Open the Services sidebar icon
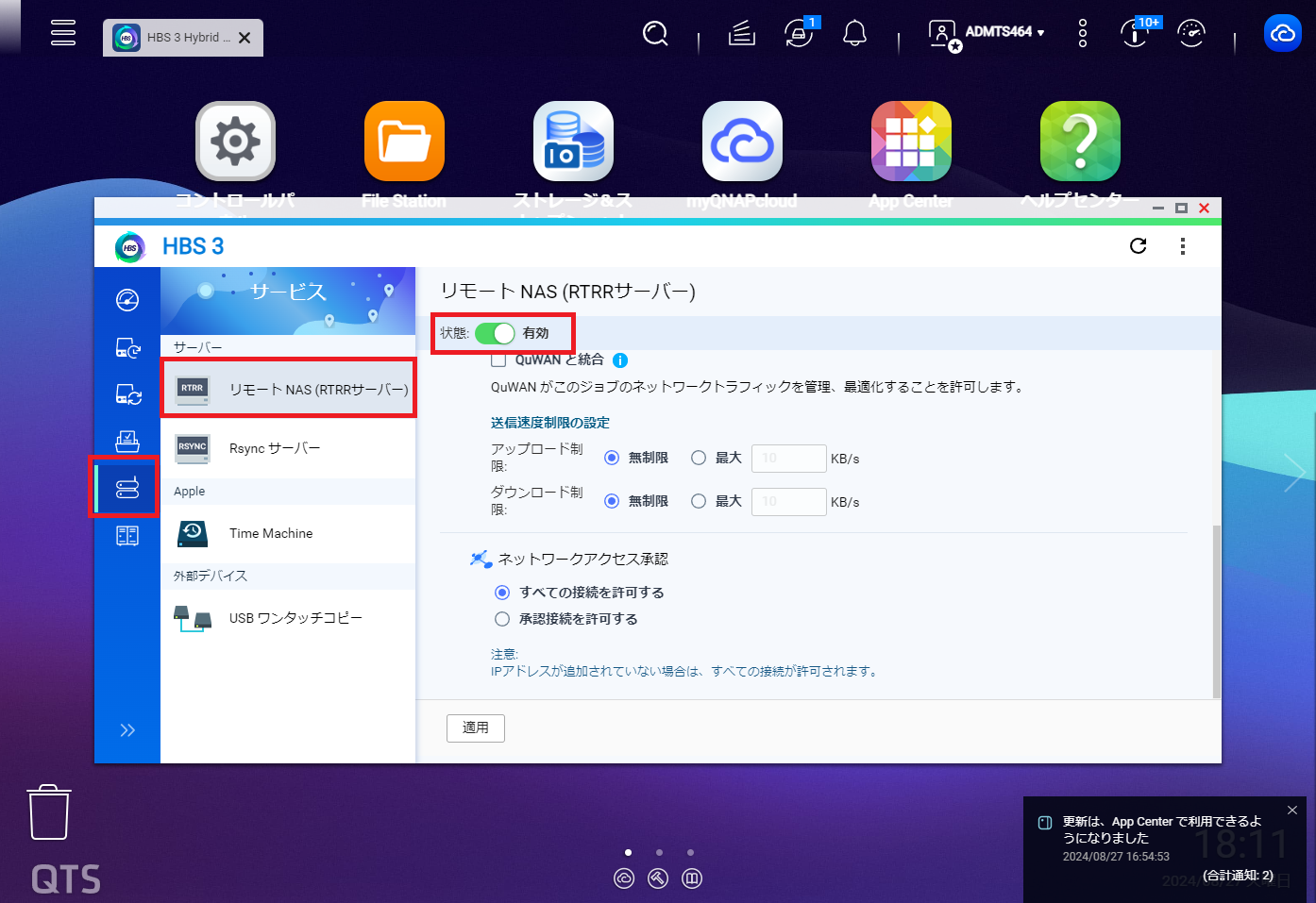The height and width of the screenshot is (903, 1316). [127, 487]
